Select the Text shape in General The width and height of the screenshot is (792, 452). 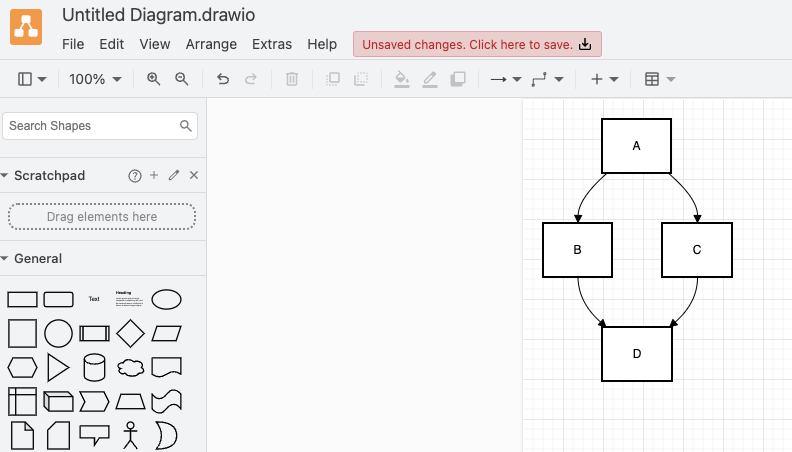94,299
